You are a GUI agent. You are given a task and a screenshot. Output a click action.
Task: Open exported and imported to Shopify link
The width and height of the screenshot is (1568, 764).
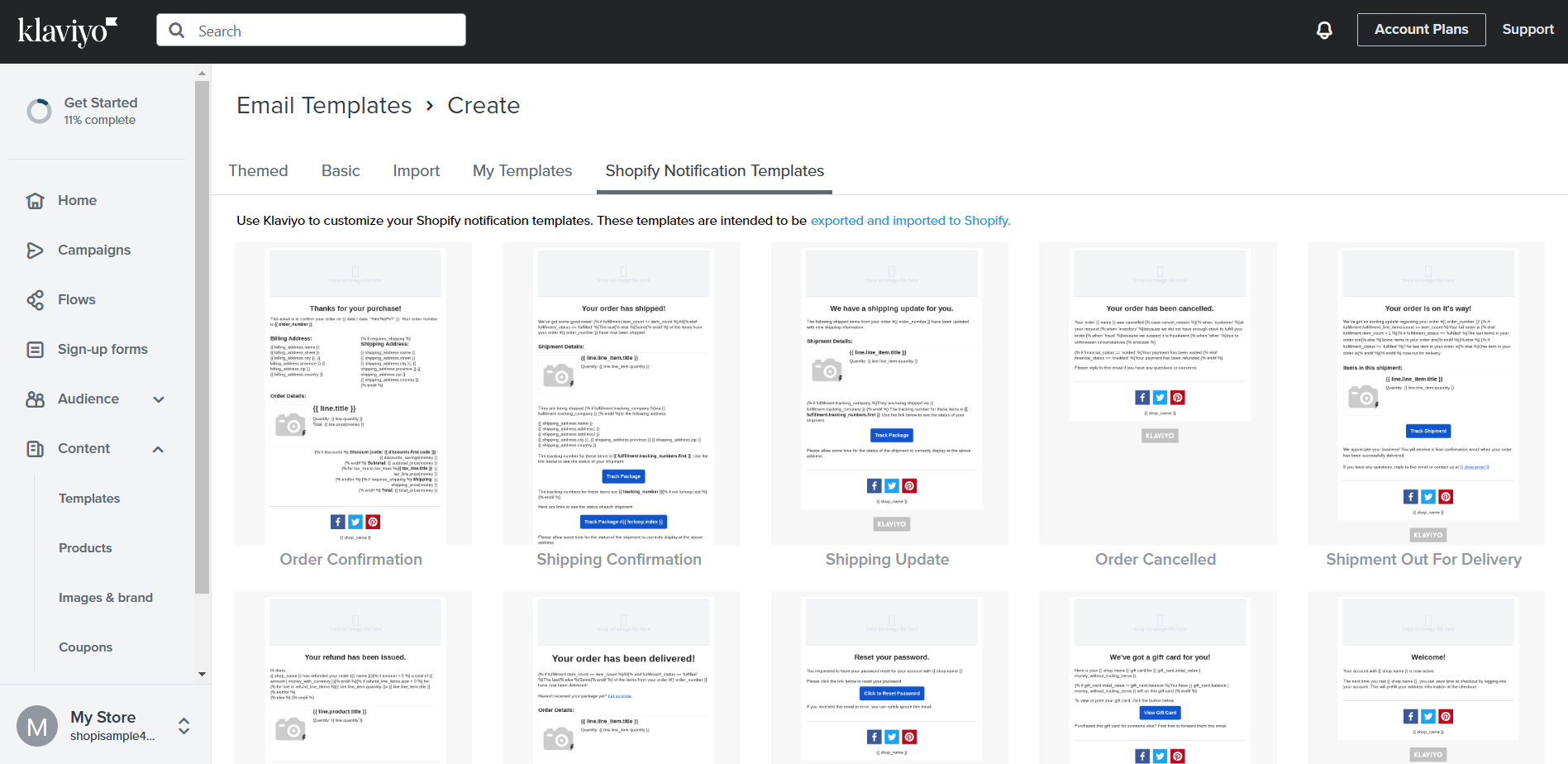point(910,221)
